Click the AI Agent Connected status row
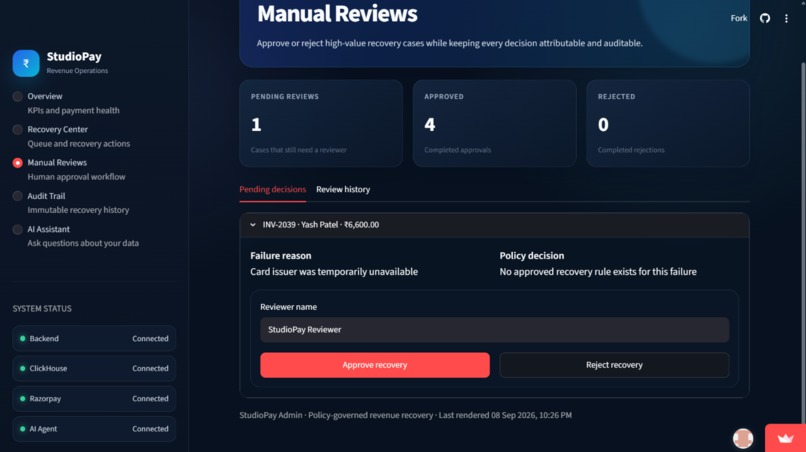Viewport: 806px width, 452px height. (94, 428)
